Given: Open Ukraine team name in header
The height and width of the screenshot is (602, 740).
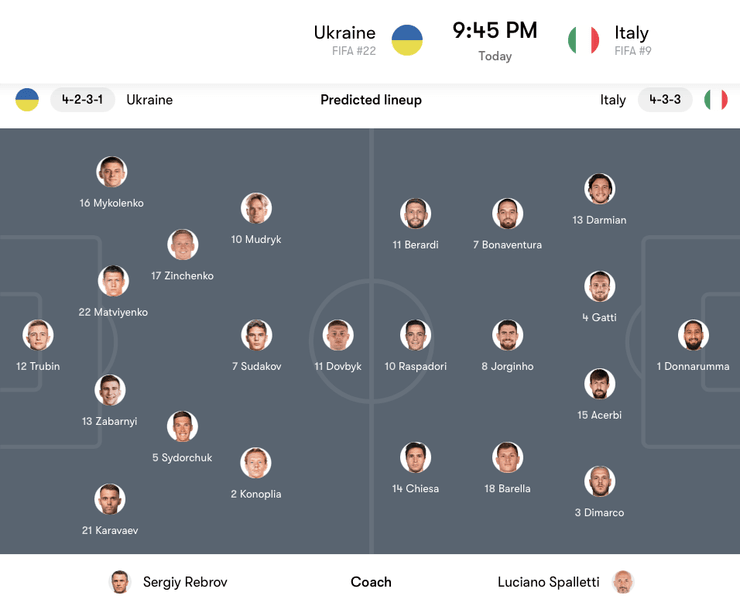Looking at the screenshot, I should pos(345,33).
